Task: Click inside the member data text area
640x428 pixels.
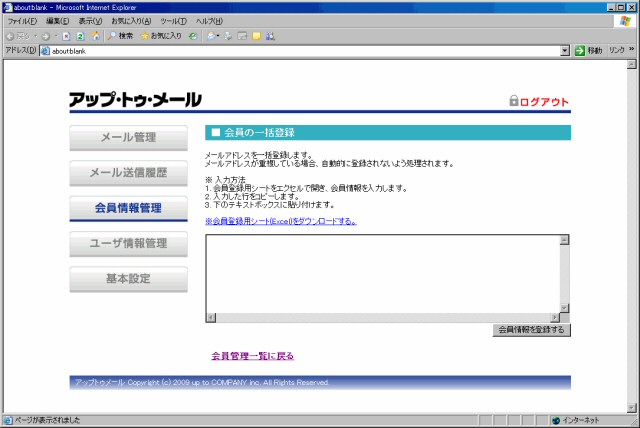Action: tap(383, 274)
